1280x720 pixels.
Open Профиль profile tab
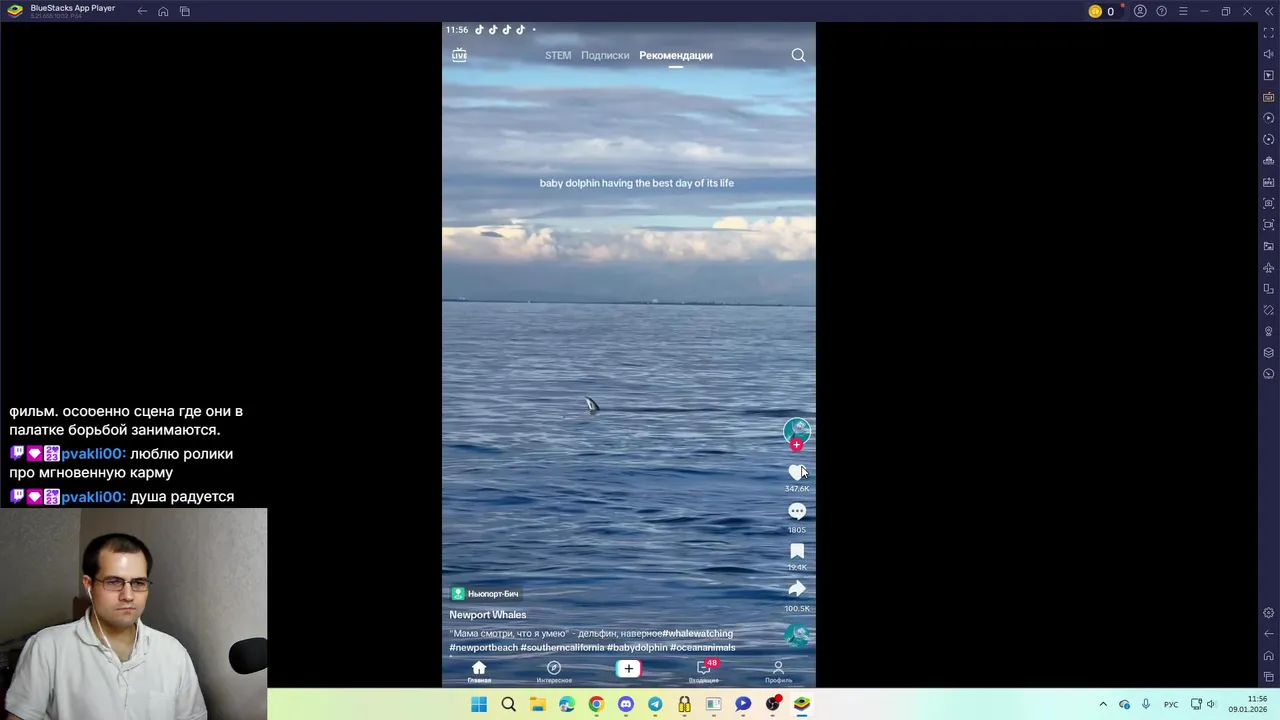click(778, 672)
